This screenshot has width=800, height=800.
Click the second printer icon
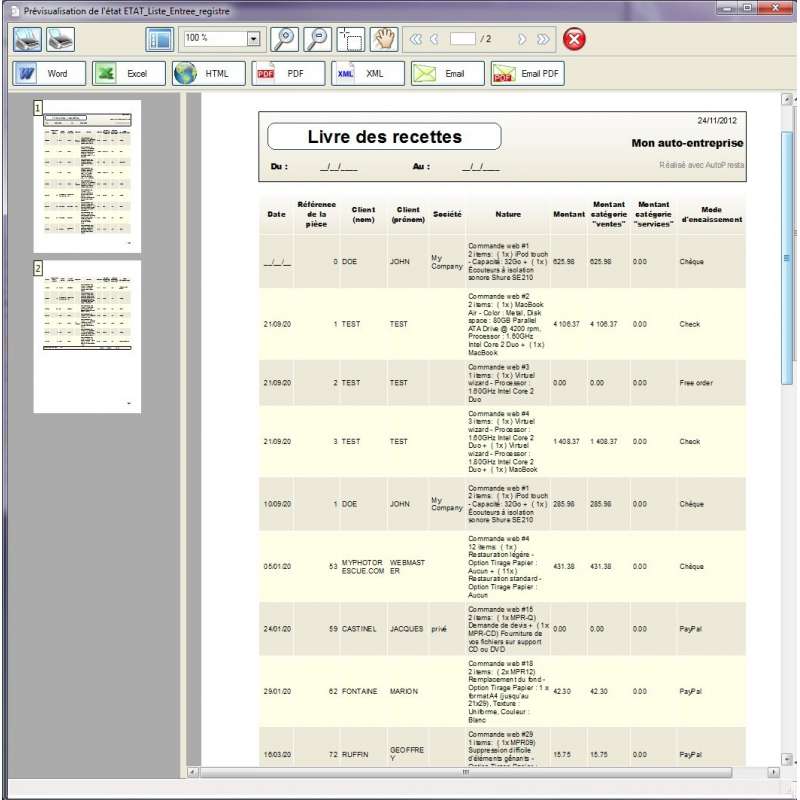(60, 39)
